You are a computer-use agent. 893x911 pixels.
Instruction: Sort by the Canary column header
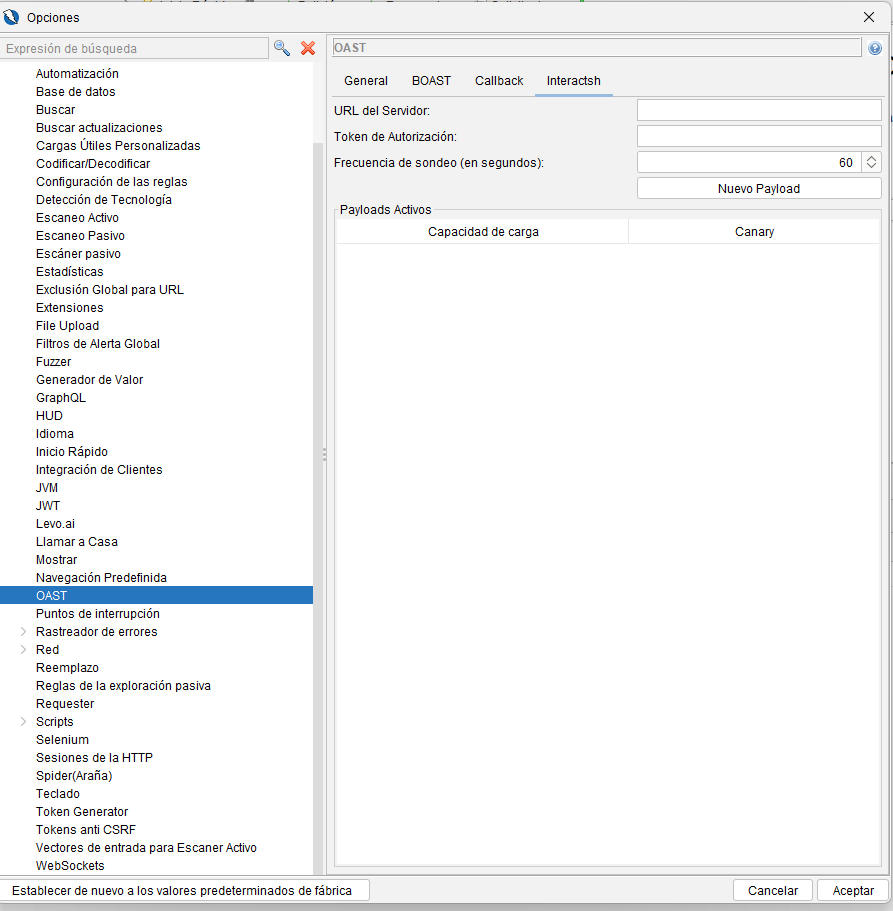(754, 232)
